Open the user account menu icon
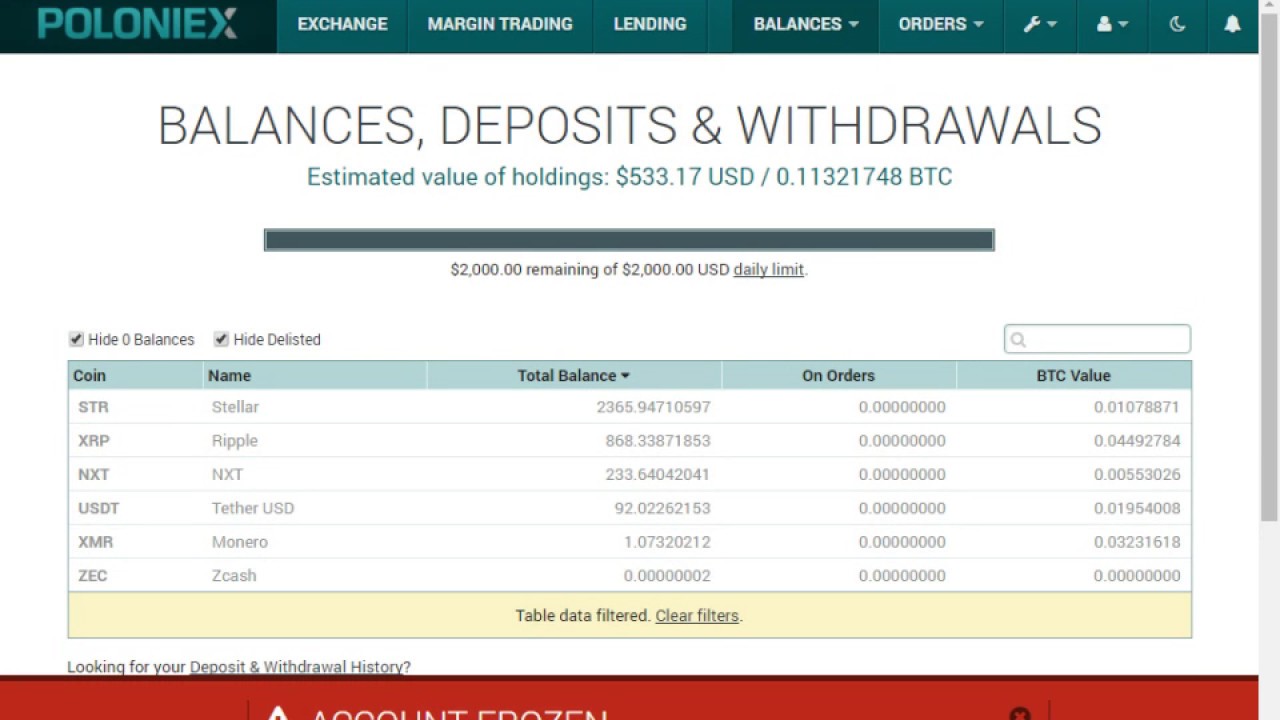This screenshot has width=1280, height=720. [x=1112, y=24]
